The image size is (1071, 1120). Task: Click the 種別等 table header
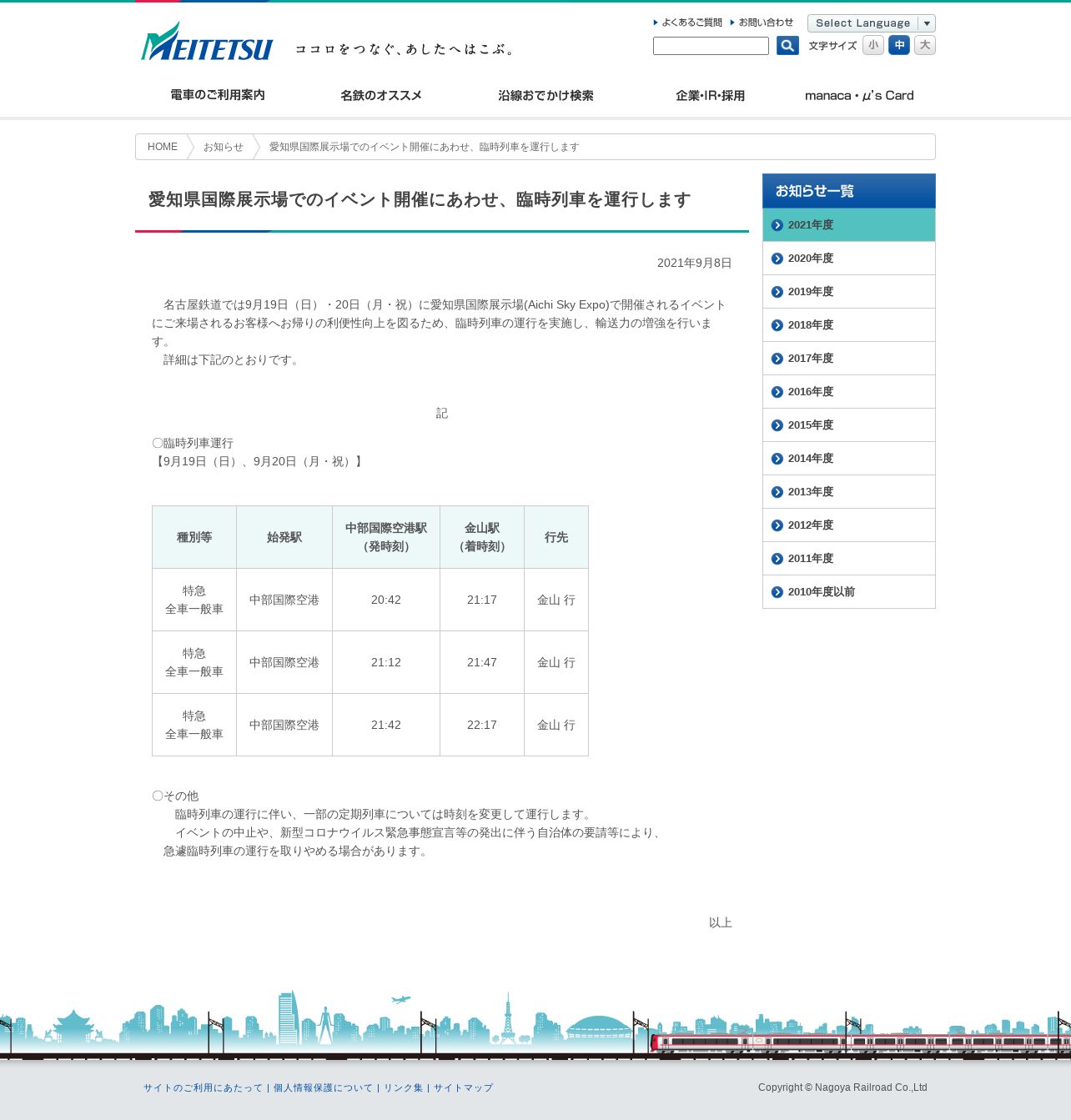194,537
